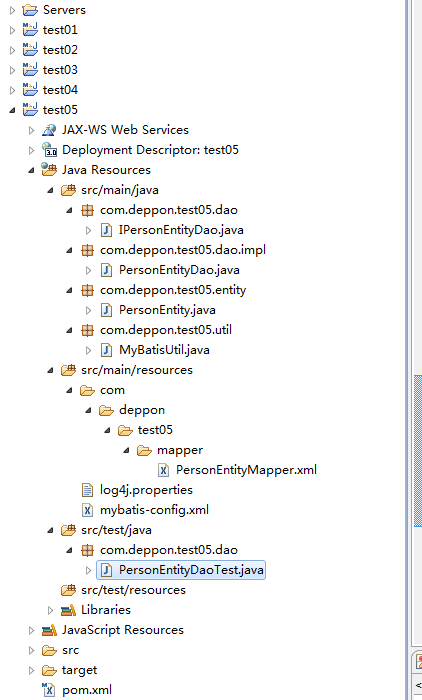Collapse the test05 project
Screen dimensions: 422x700
pyautogui.click(x=12, y=110)
